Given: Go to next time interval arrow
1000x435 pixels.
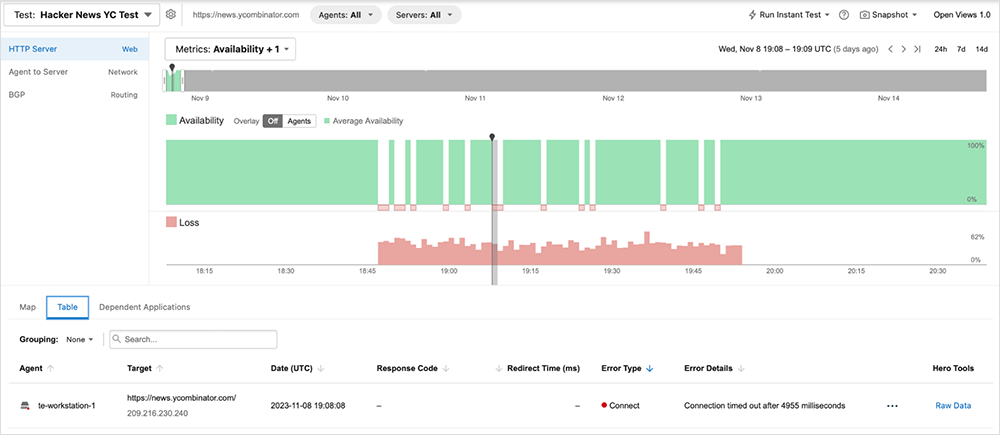Looking at the screenshot, I should click(x=903, y=49).
